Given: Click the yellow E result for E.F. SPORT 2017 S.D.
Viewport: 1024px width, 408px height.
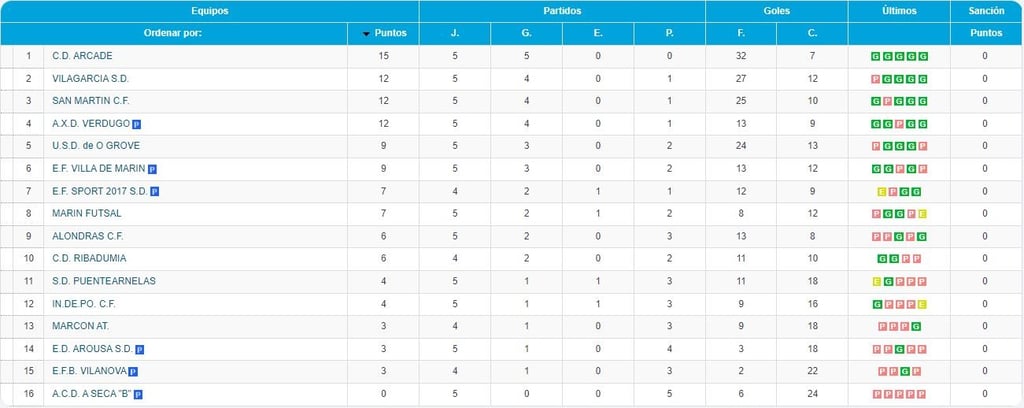Looking at the screenshot, I should pyautogui.click(x=881, y=192).
